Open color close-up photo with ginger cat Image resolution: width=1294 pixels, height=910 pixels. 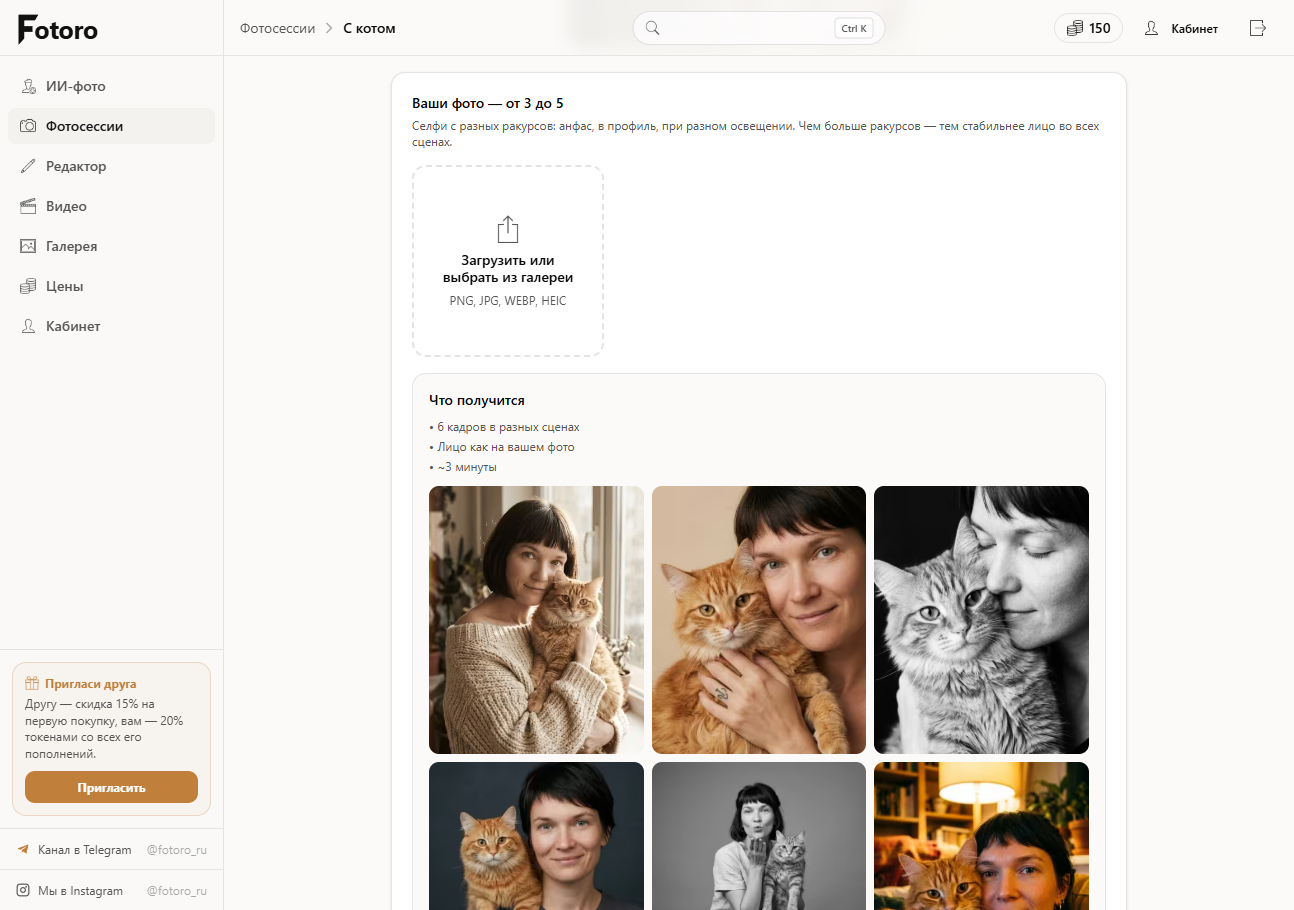coord(759,620)
